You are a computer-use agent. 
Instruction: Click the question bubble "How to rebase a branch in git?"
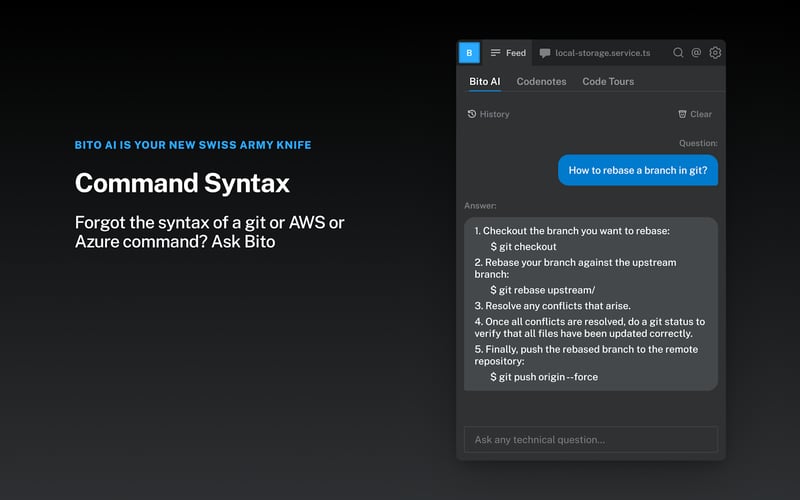pyautogui.click(x=638, y=170)
